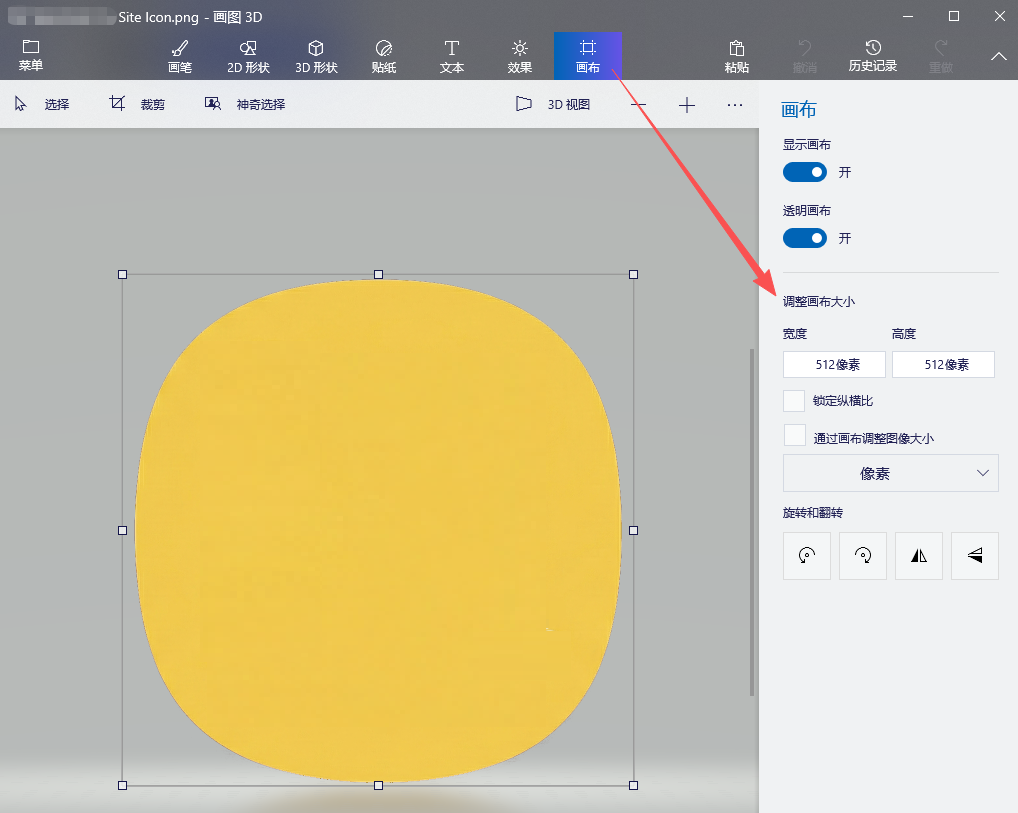Click the bottom-right canvas resize handle
The height and width of the screenshot is (813, 1018).
point(634,786)
